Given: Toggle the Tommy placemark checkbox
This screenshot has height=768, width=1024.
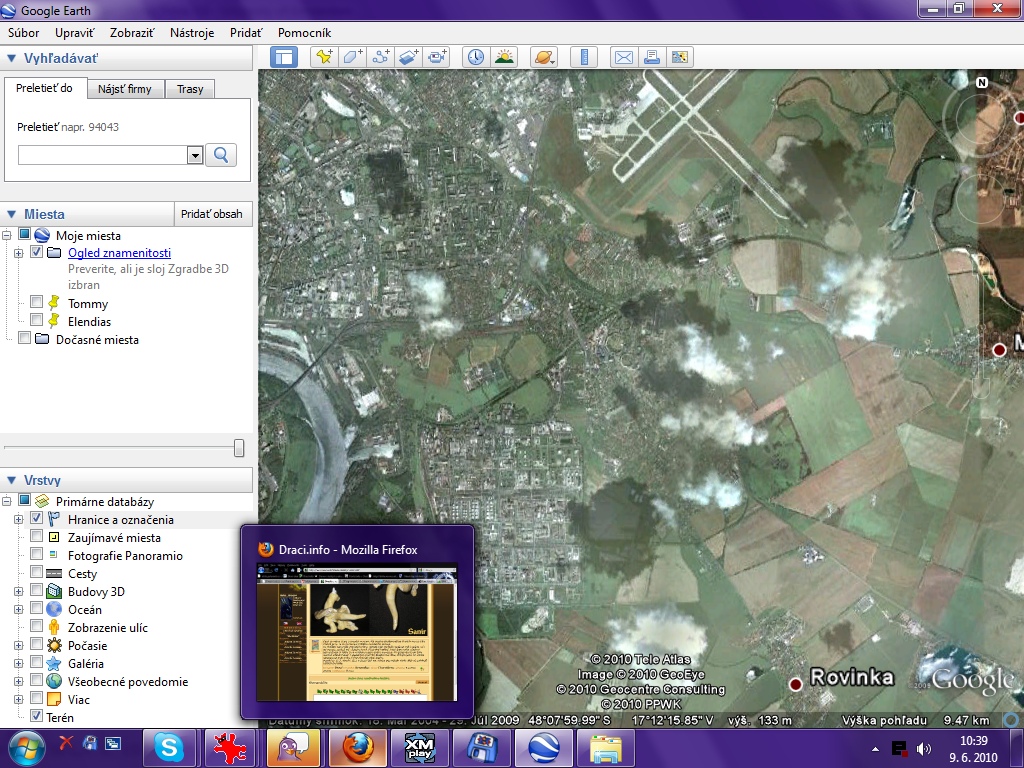Looking at the screenshot, I should (37, 302).
